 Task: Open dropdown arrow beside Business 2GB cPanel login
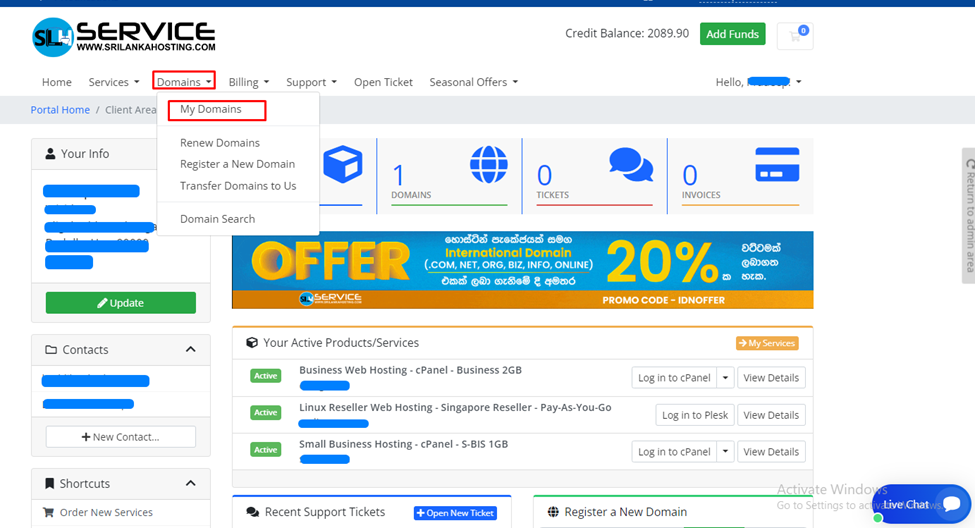[x=726, y=378]
